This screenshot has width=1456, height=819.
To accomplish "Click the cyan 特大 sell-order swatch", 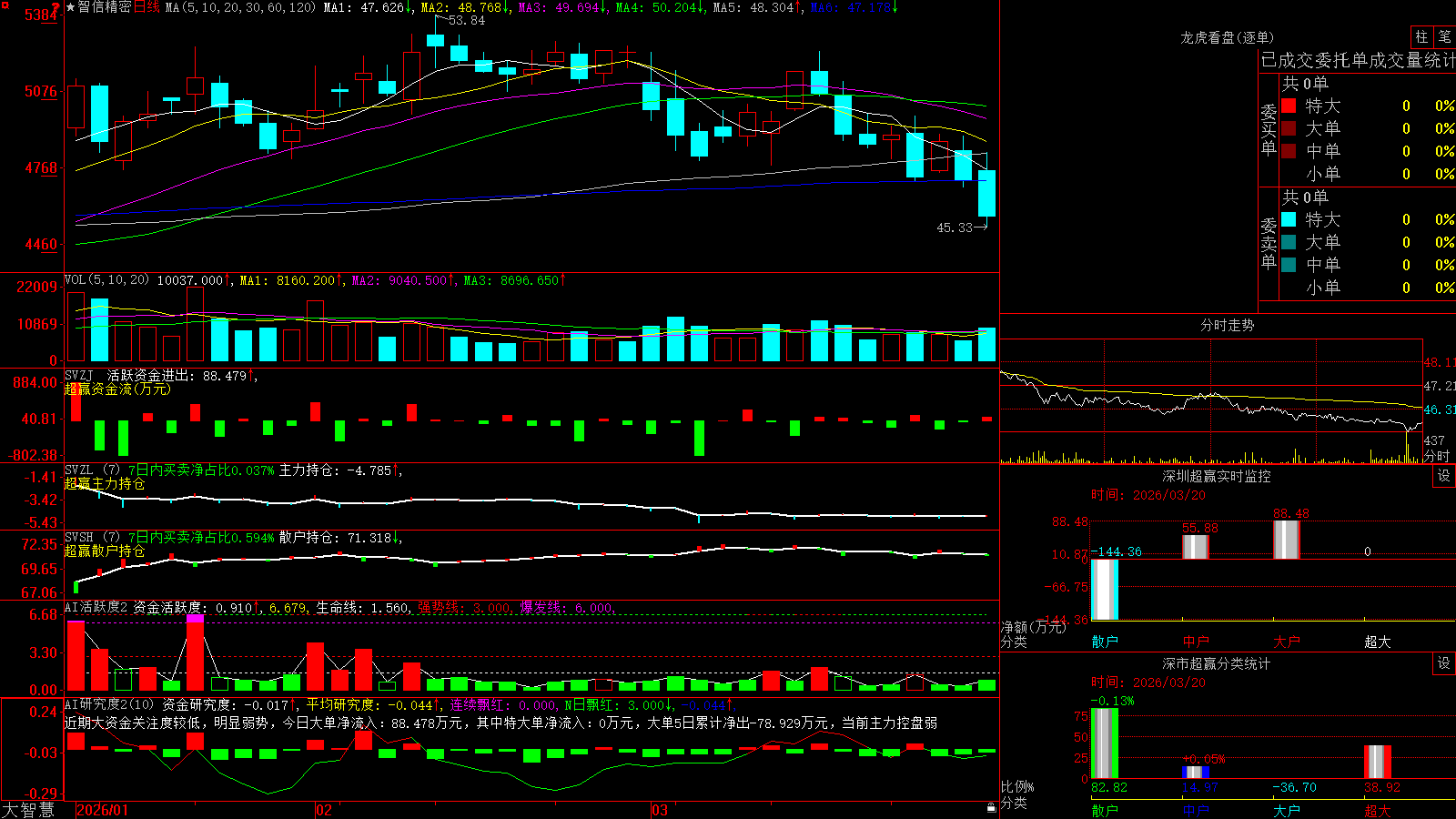I will [x=1289, y=219].
